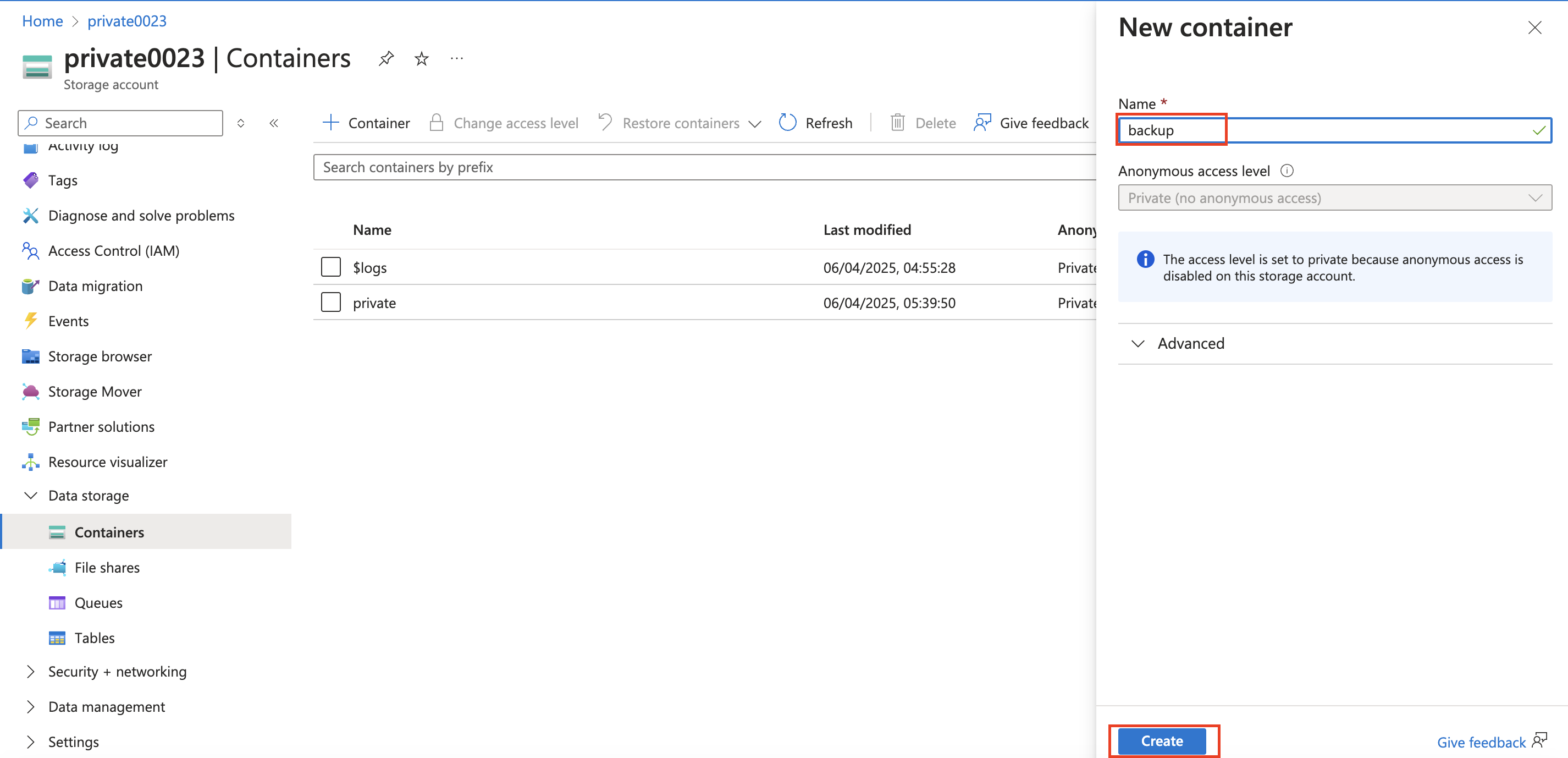
Task: Expand the Advanced section
Action: coord(1335,343)
